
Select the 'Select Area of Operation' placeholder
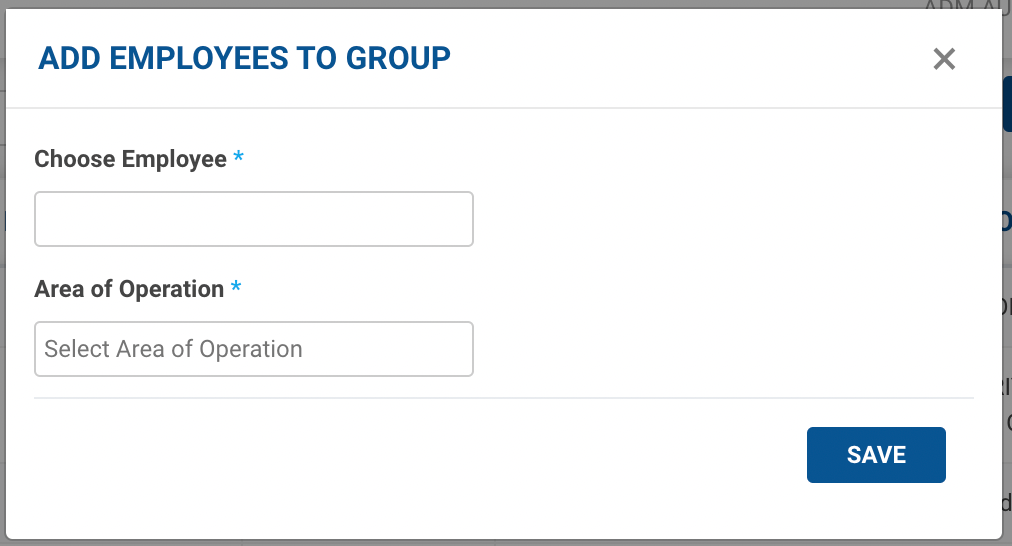coord(173,349)
